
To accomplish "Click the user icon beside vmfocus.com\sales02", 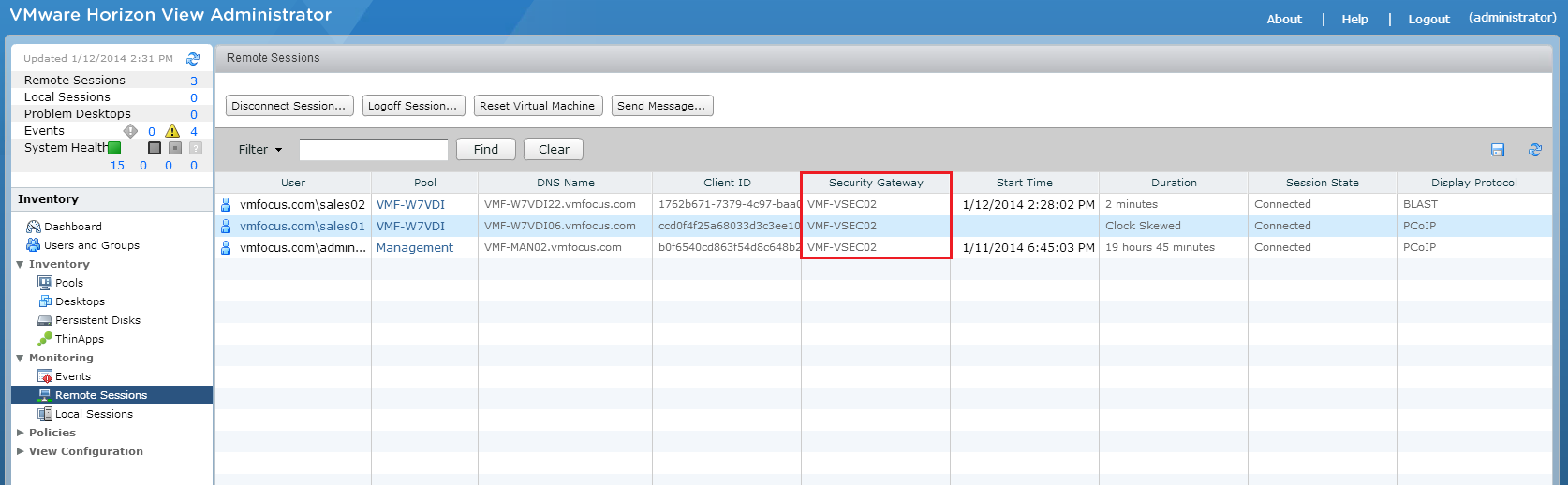I will 226,204.
